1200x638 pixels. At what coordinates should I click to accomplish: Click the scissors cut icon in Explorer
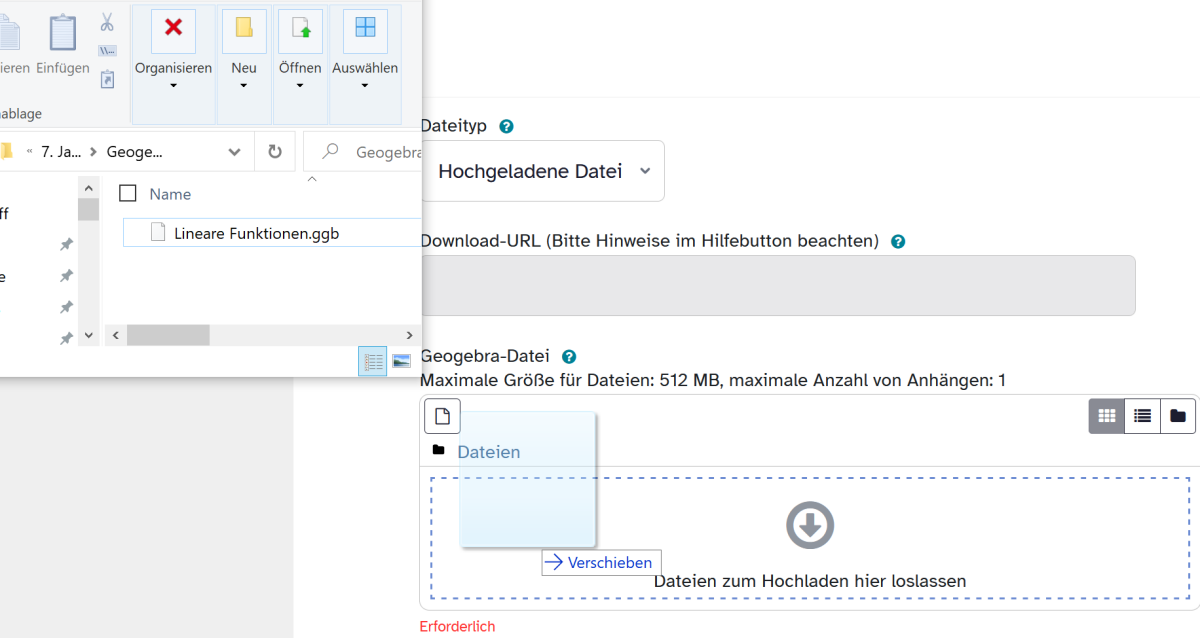pos(107,22)
